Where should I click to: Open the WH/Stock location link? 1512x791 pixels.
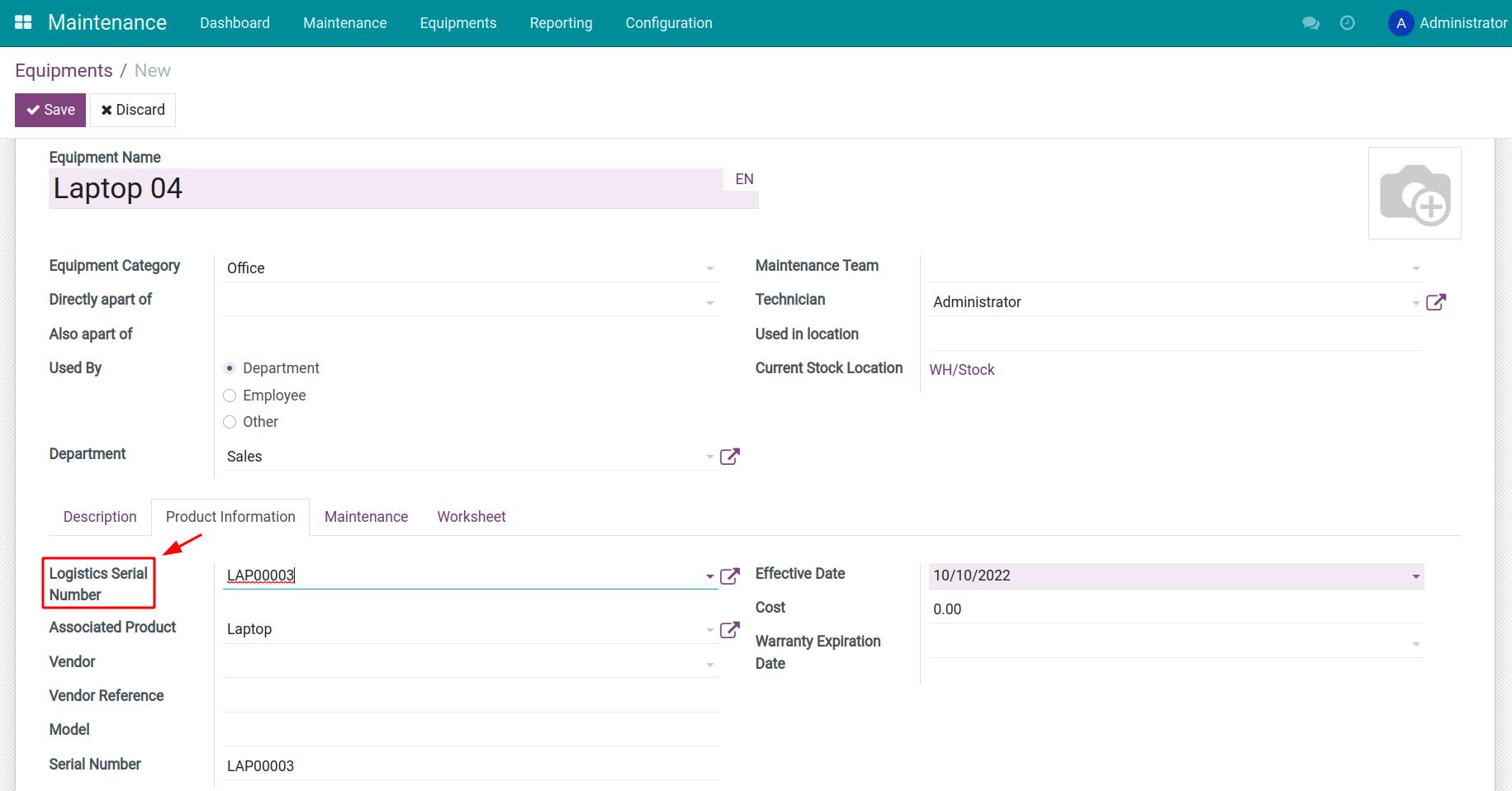point(962,369)
